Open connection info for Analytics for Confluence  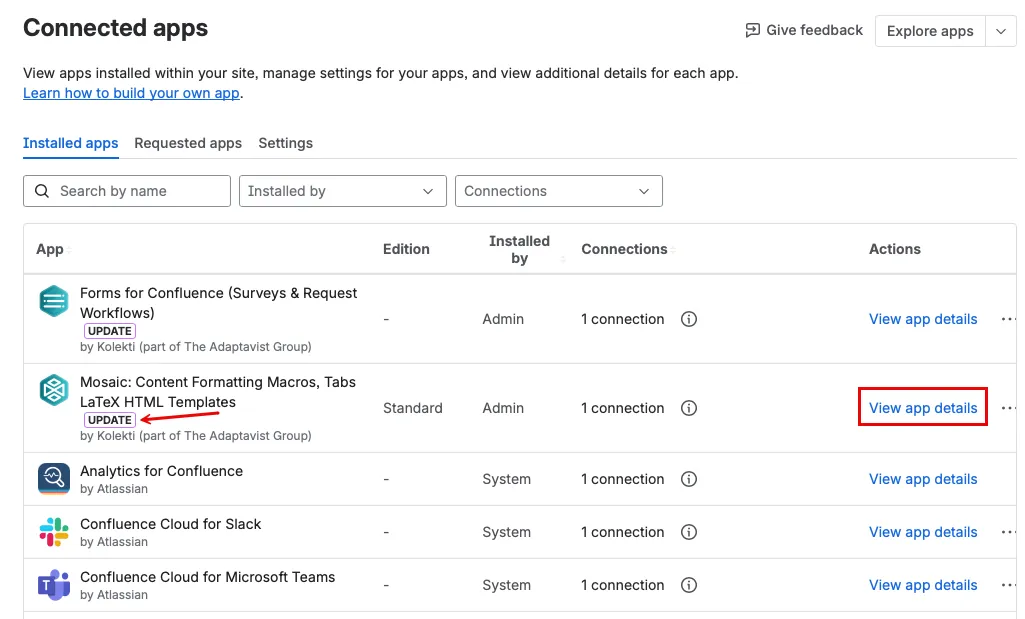(689, 479)
